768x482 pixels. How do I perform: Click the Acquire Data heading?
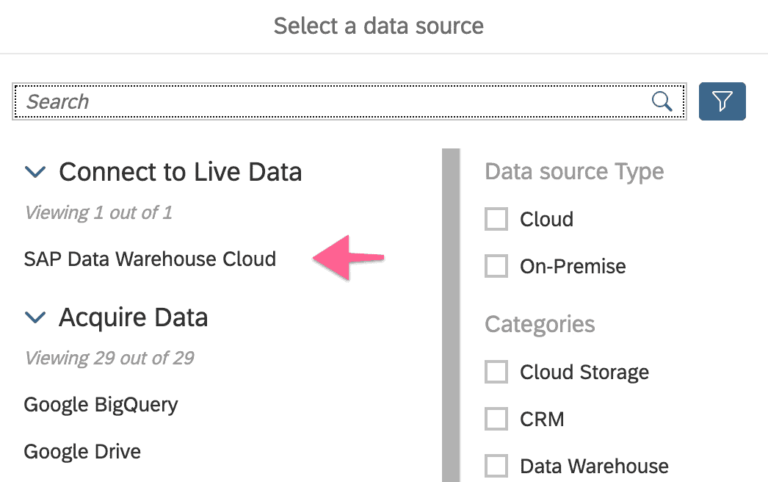pyautogui.click(x=133, y=318)
